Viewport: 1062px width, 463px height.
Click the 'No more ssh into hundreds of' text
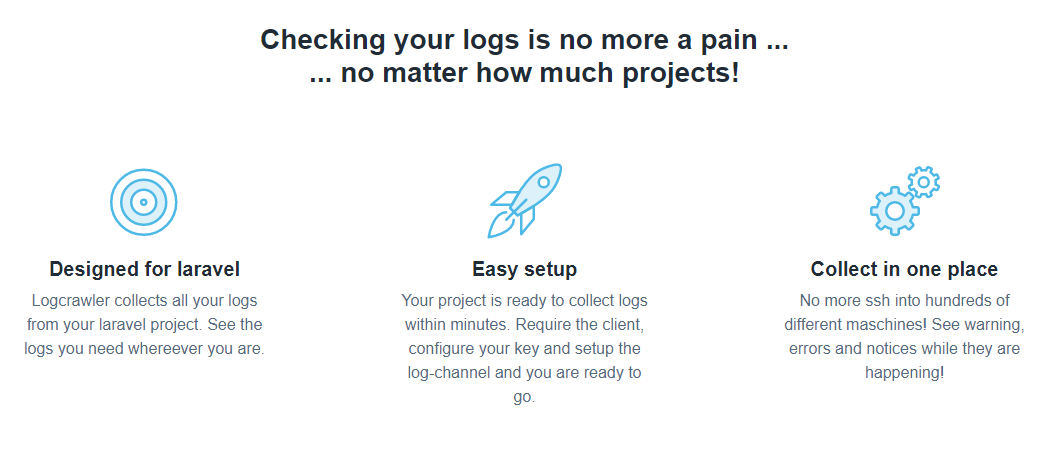point(904,300)
